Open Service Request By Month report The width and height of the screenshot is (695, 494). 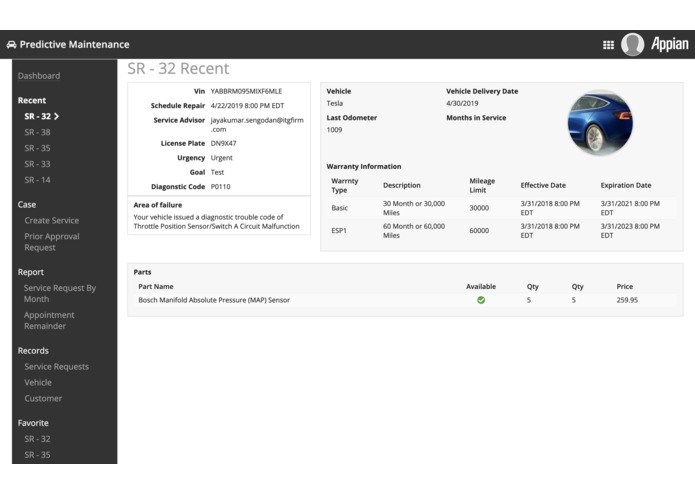pos(60,293)
